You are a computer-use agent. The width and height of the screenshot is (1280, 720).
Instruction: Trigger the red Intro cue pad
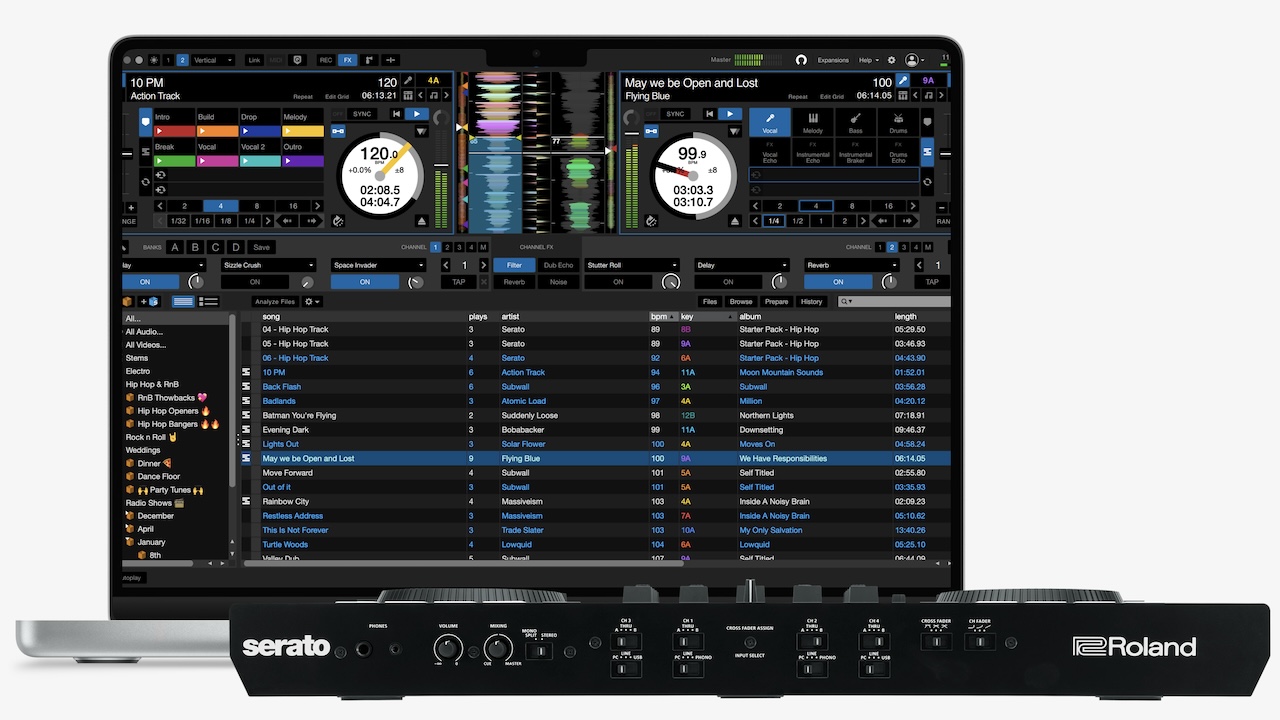point(174,130)
